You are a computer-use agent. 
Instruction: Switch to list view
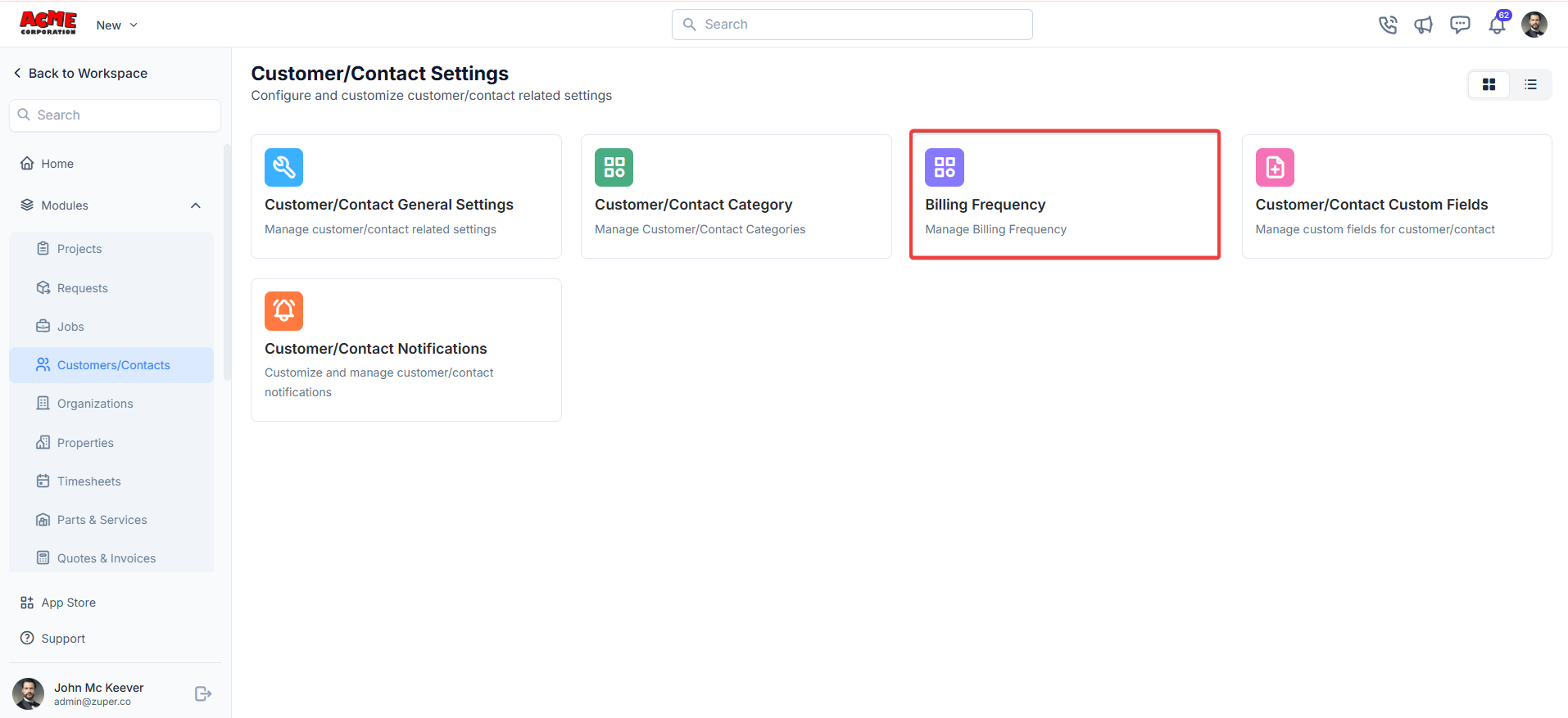tap(1530, 84)
